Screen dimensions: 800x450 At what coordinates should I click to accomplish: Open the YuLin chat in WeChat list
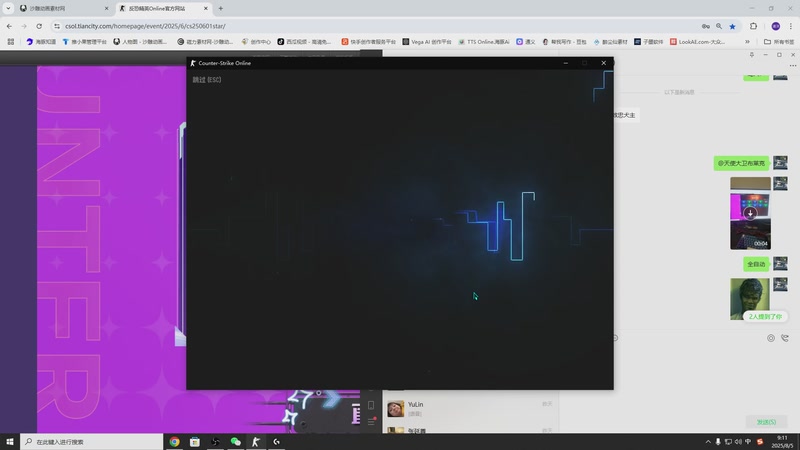[469, 409]
